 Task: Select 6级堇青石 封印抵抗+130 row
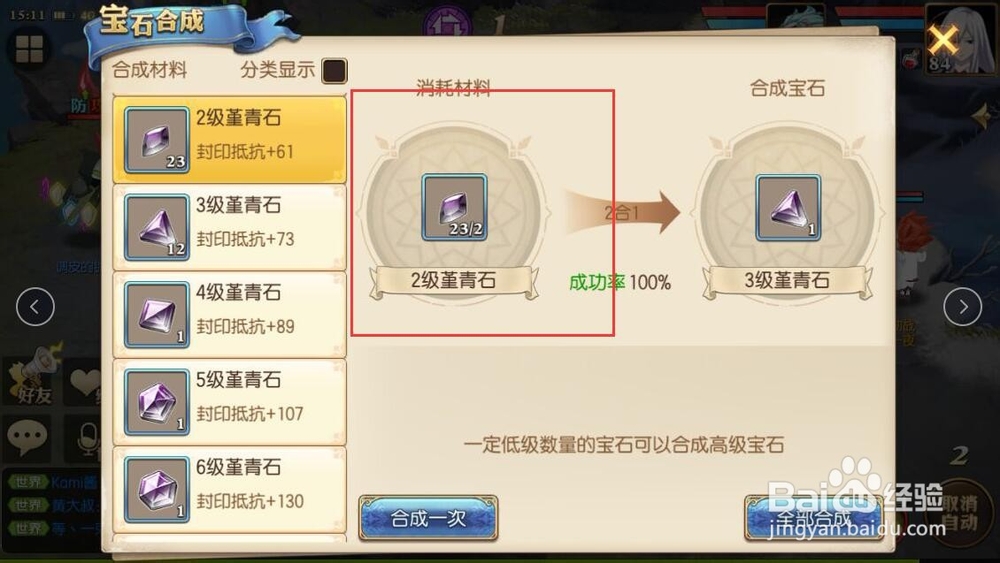coord(230,489)
